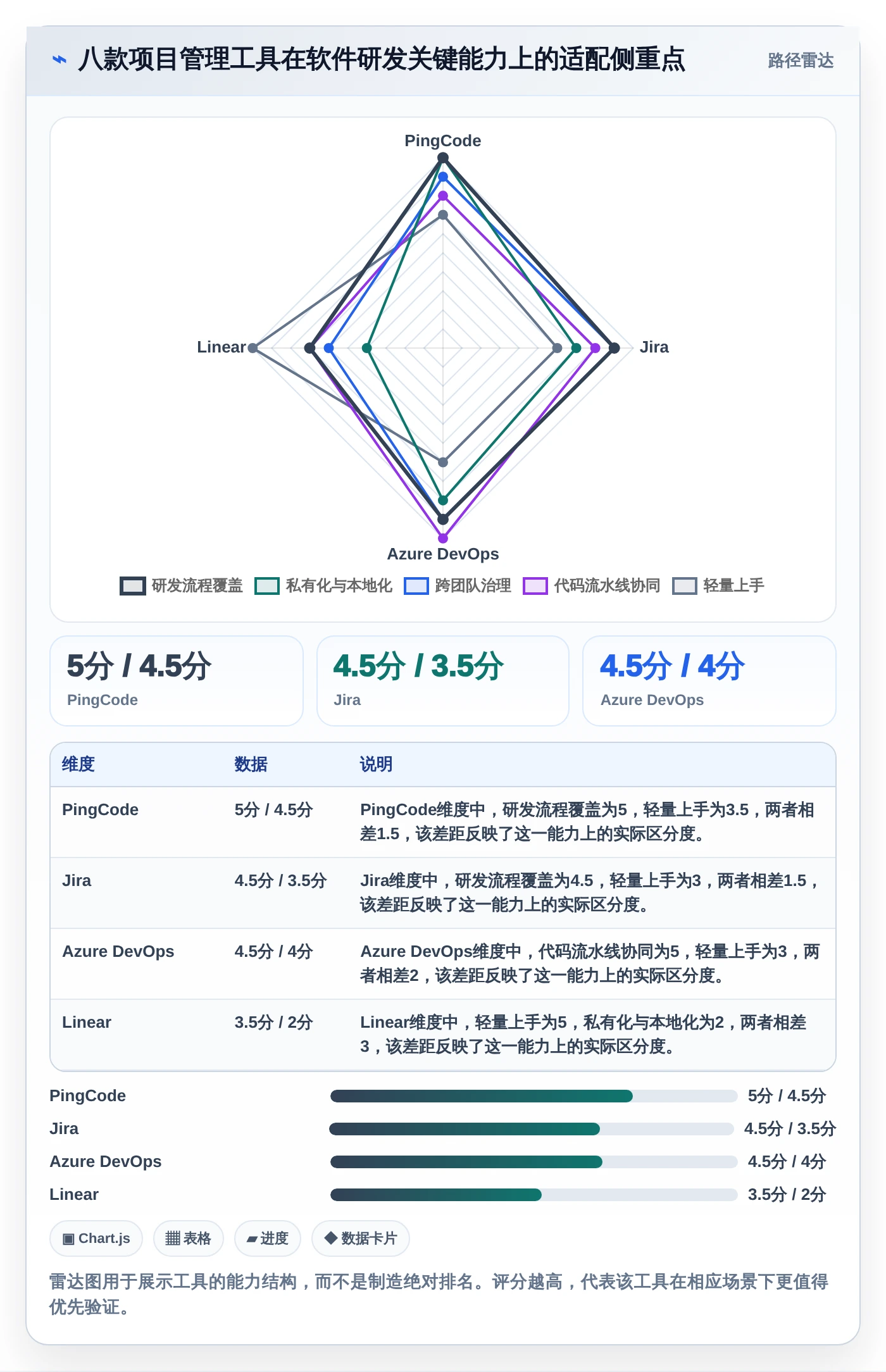Toggle the 私有化与本地化 legend swatch
Viewport: 886px width, 1372px height.
[x=267, y=586]
